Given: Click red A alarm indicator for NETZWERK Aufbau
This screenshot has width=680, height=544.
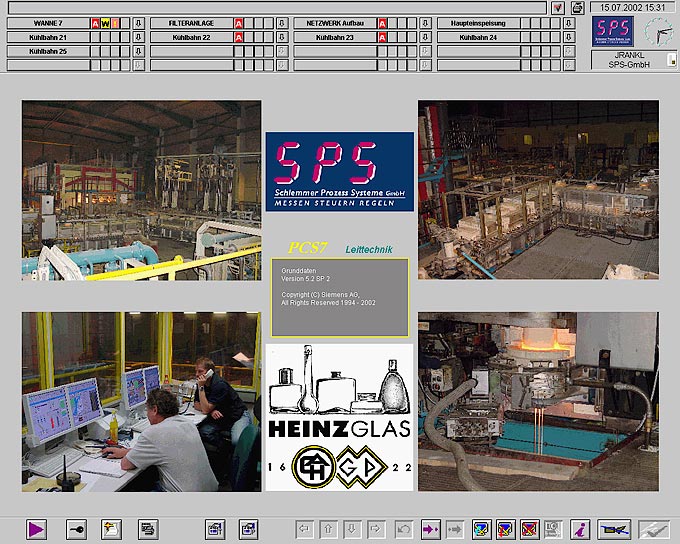Looking at the screenshot, I should pyautogui.click(x=382, y=23).
